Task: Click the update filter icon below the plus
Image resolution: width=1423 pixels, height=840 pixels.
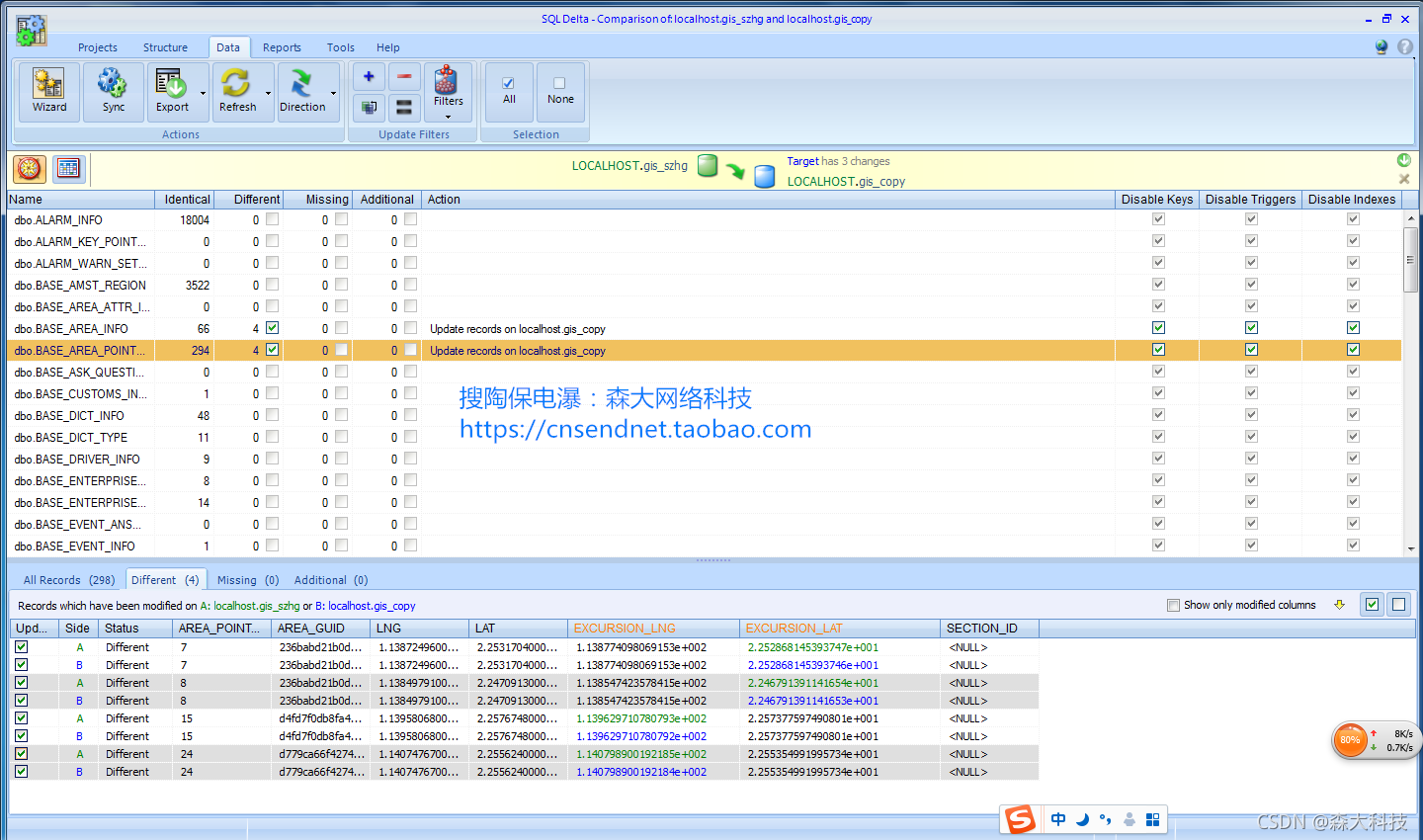Action: pyautogui.click(x=369, y=107)
